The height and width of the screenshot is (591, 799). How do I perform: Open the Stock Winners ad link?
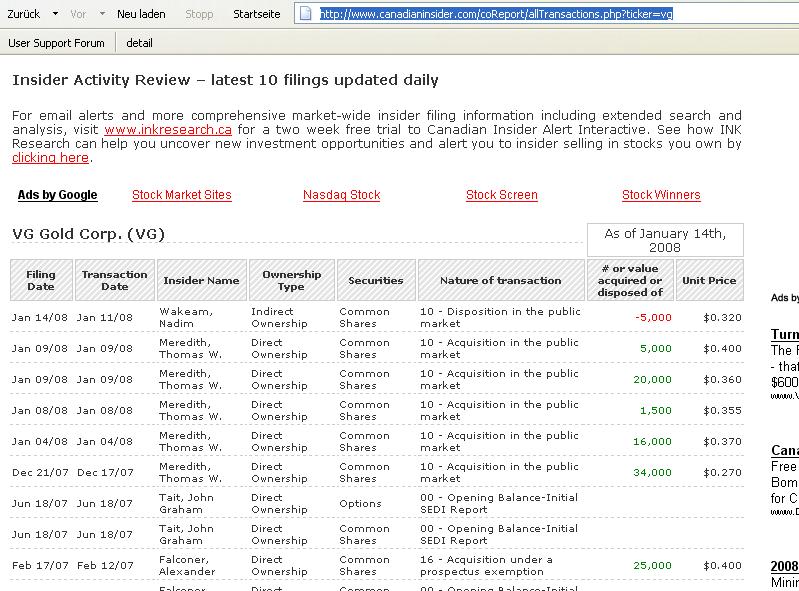point(661,195)
